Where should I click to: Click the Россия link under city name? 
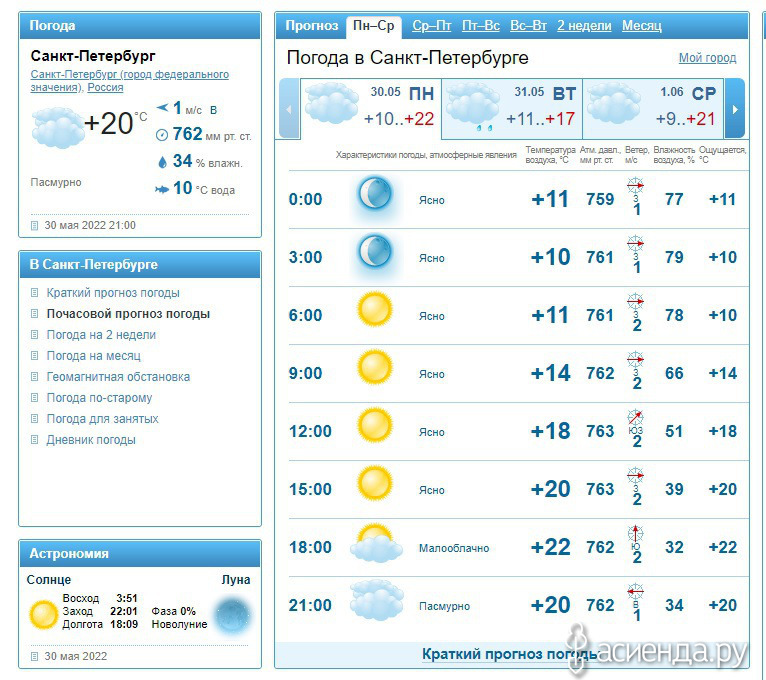pyautogui.click(x=105, y=87)
